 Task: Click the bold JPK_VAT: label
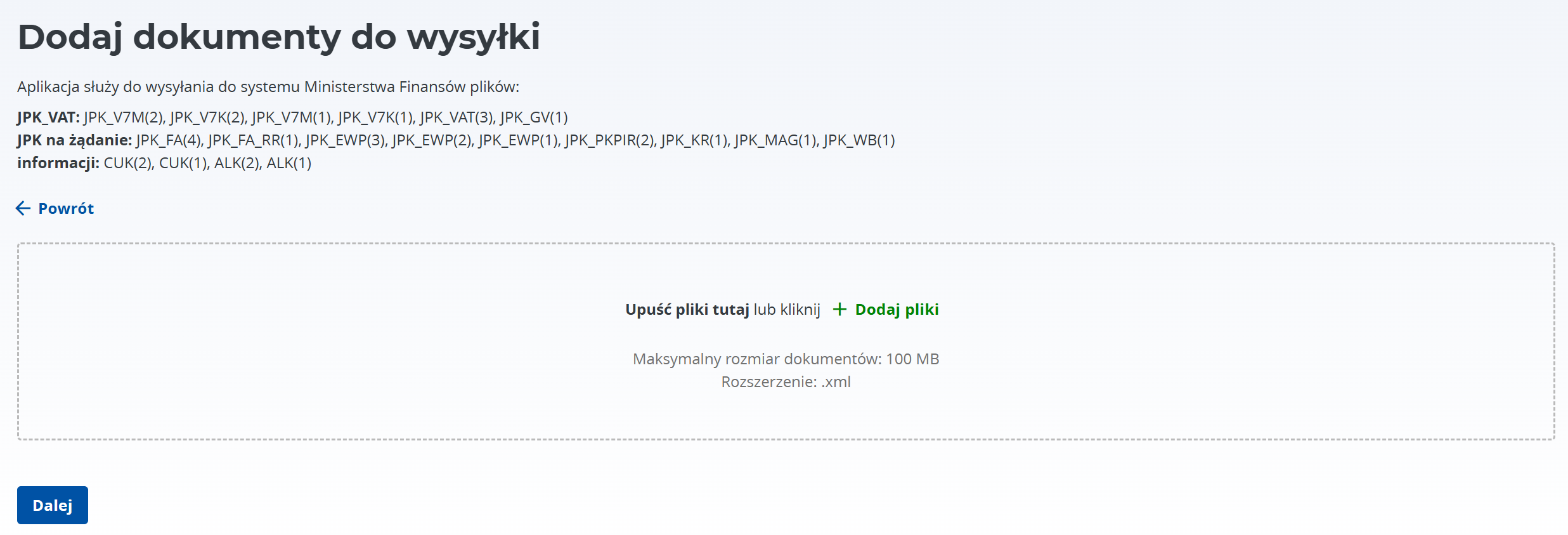pyautogui.click(x=48, y=117)
